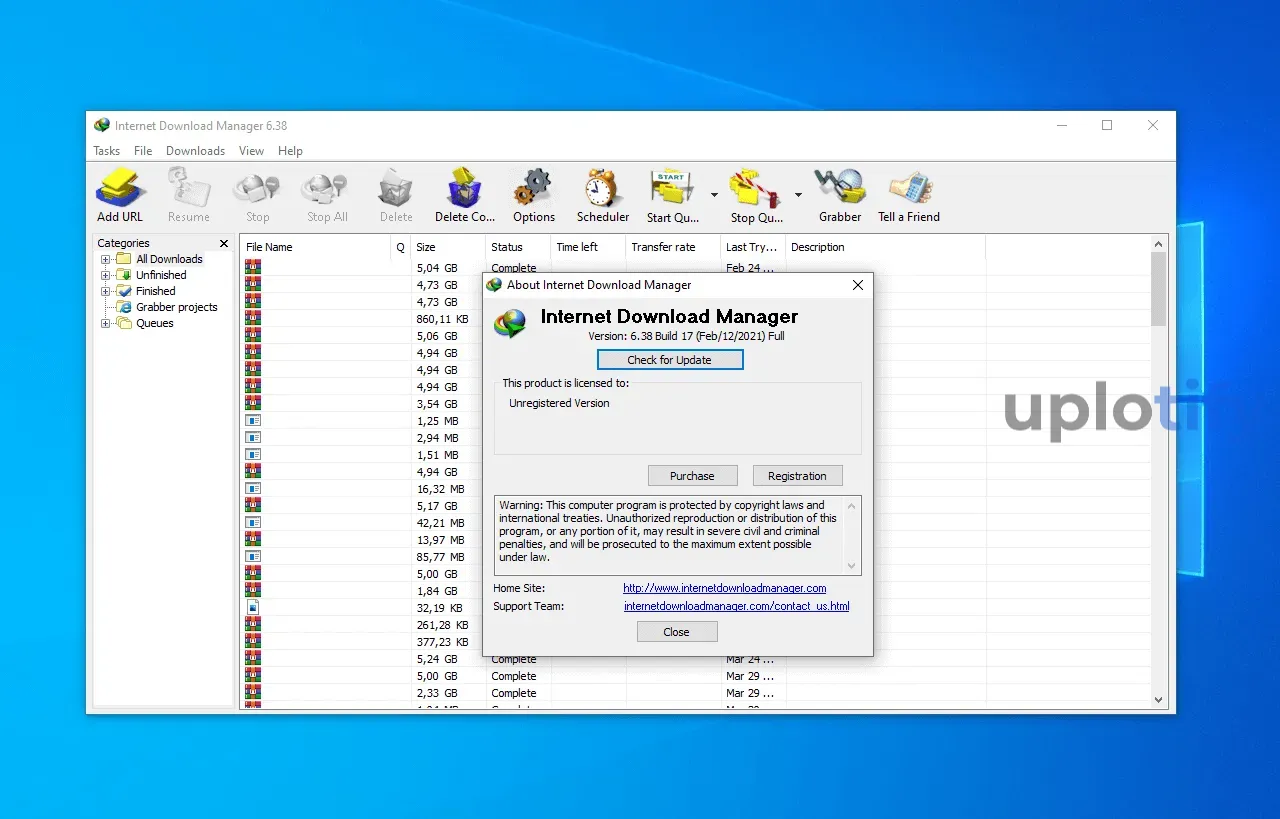This screenshot has height=819, width=1280.
Task: Click the Tell a Friend icon
Action: pyautogui.click(x=910, y=189)
